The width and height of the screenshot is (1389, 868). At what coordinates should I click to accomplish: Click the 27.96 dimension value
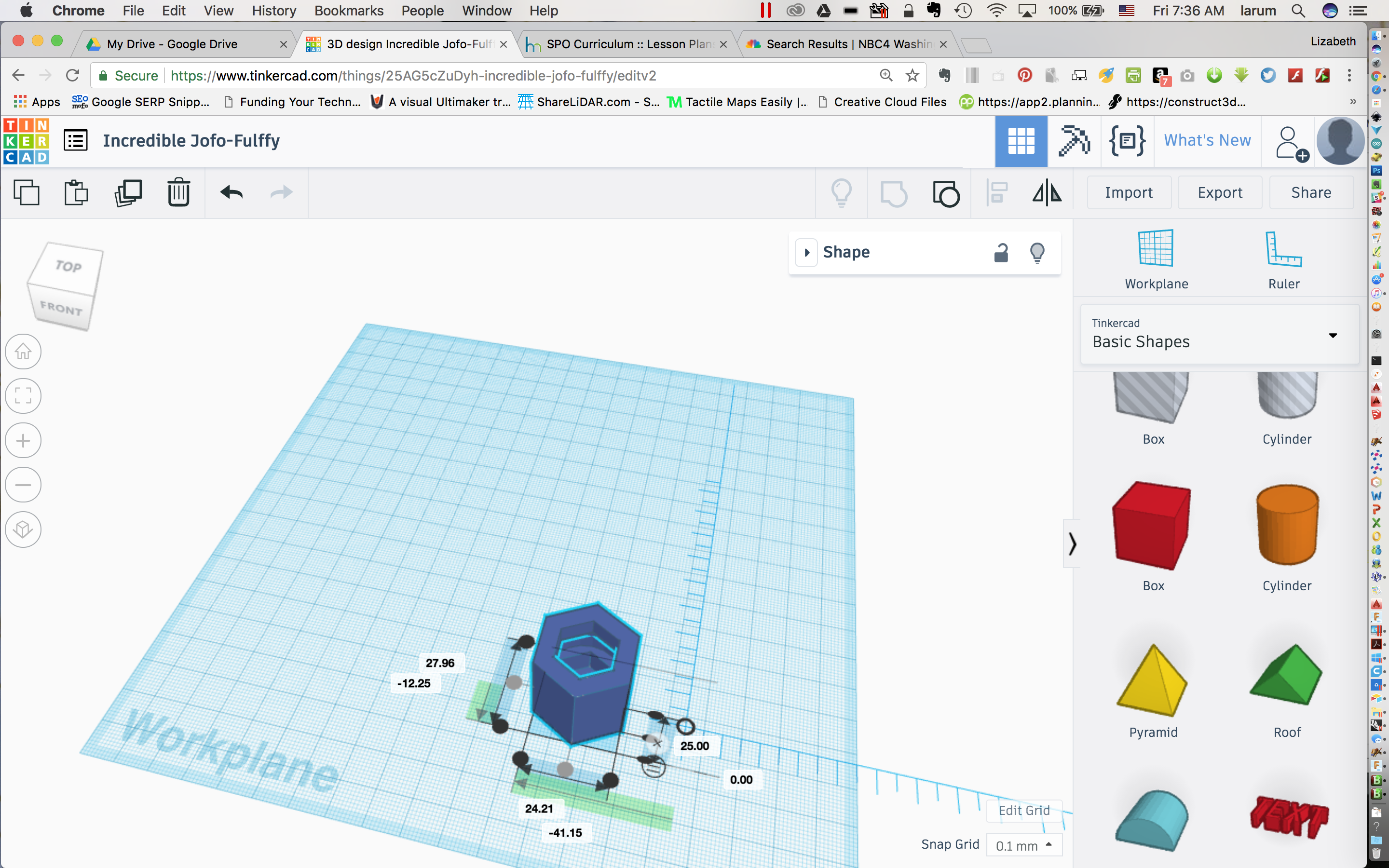pos(440,663)
